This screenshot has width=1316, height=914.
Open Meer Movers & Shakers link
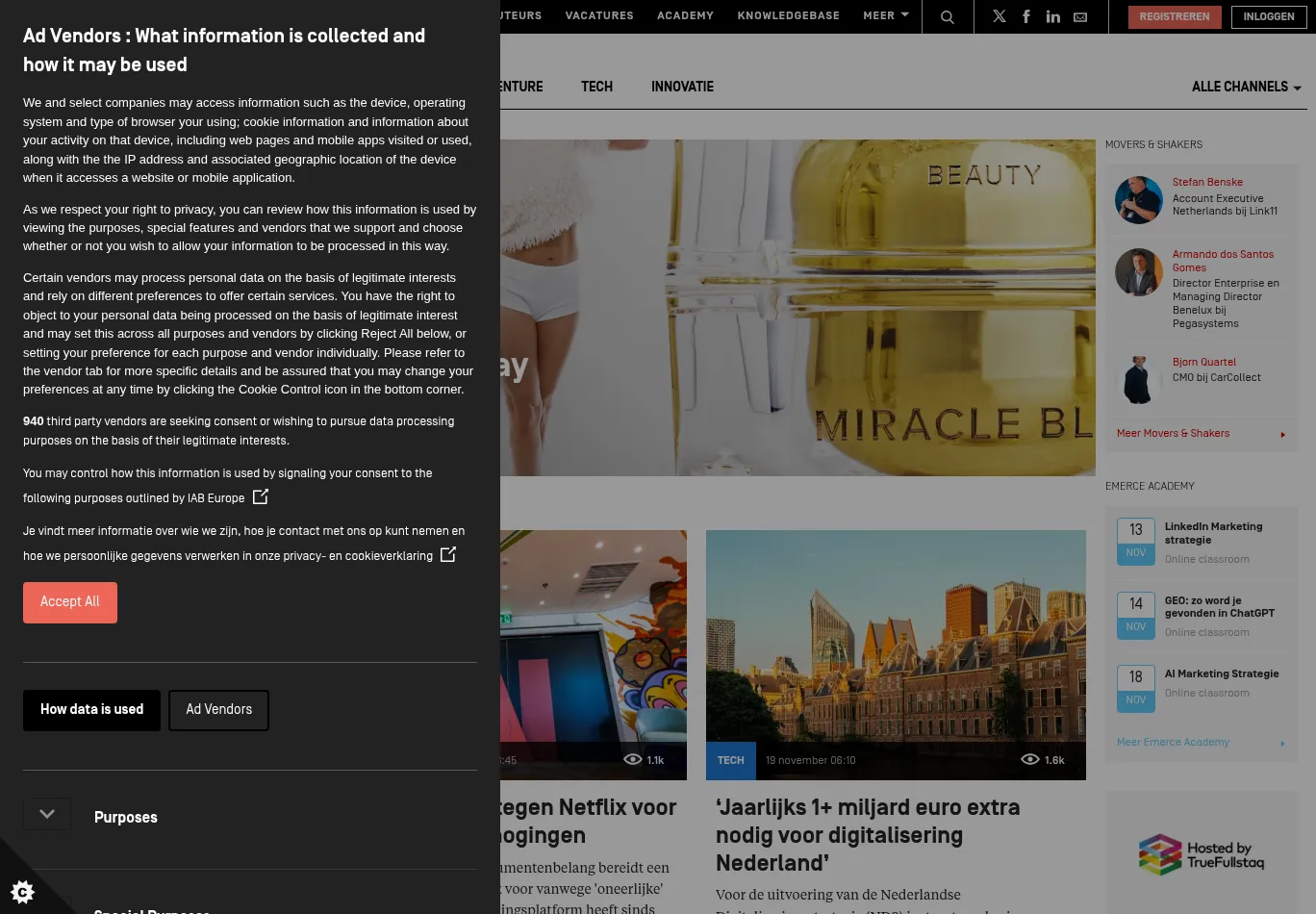pyautogui.click(x=1173, y=434)
